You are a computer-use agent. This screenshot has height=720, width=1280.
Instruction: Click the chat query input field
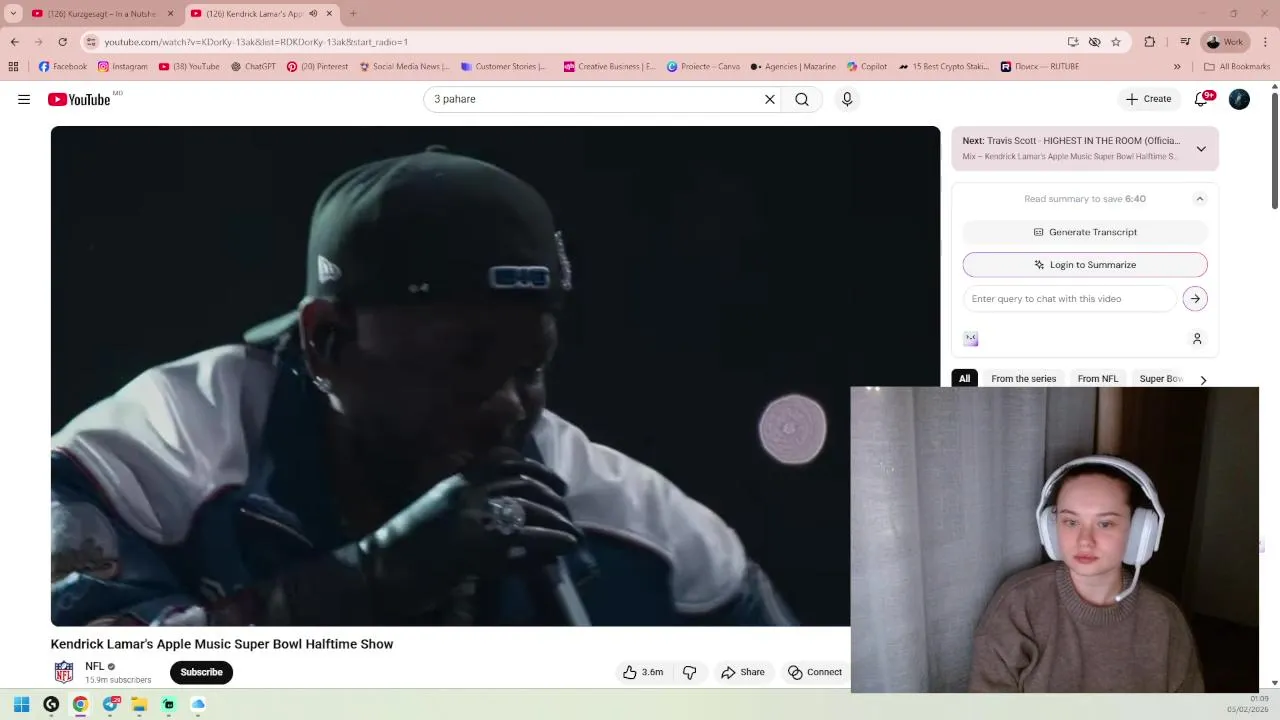[1070, 299]
